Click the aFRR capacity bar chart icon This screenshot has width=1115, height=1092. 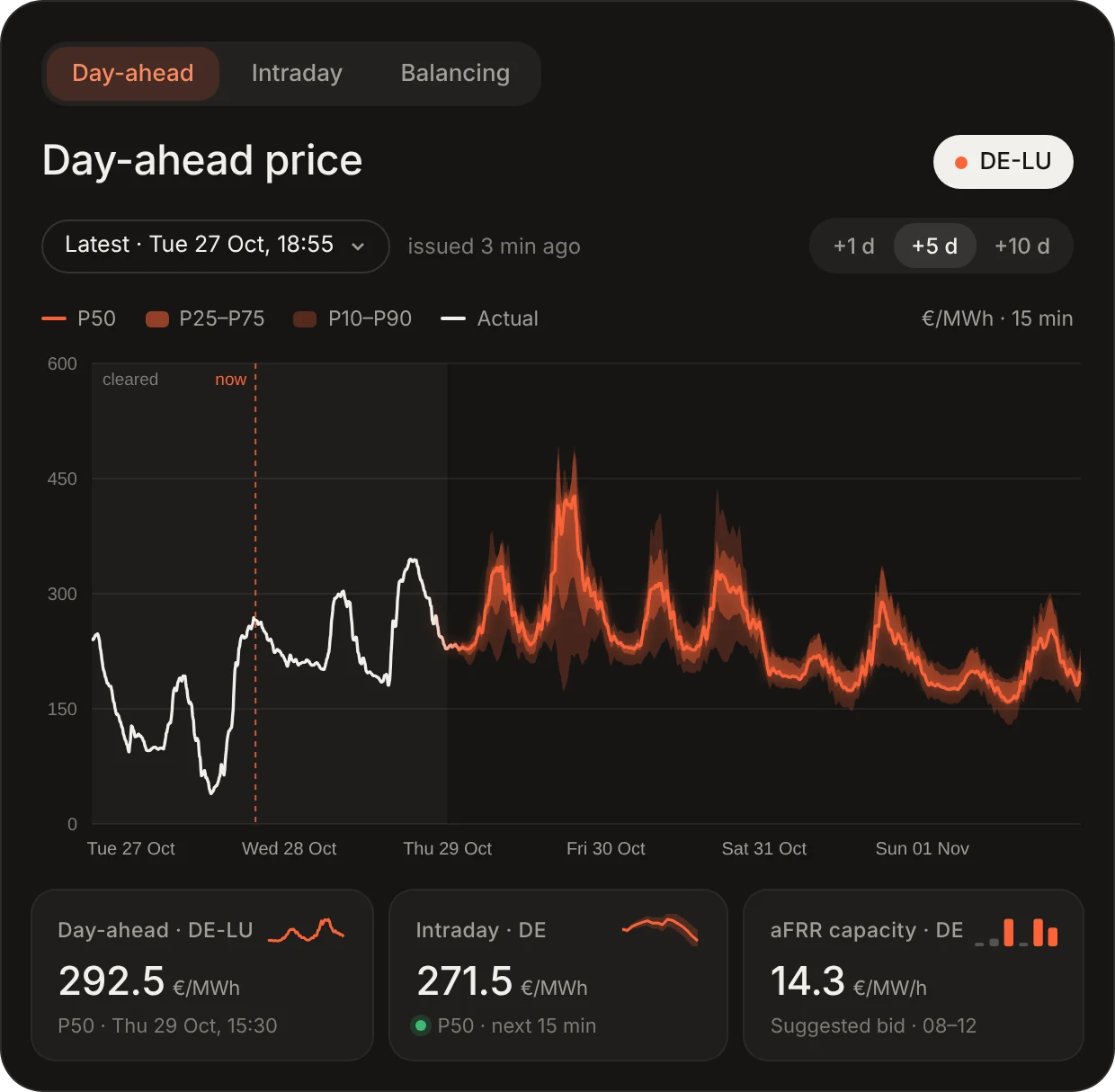click(1017, 932)
